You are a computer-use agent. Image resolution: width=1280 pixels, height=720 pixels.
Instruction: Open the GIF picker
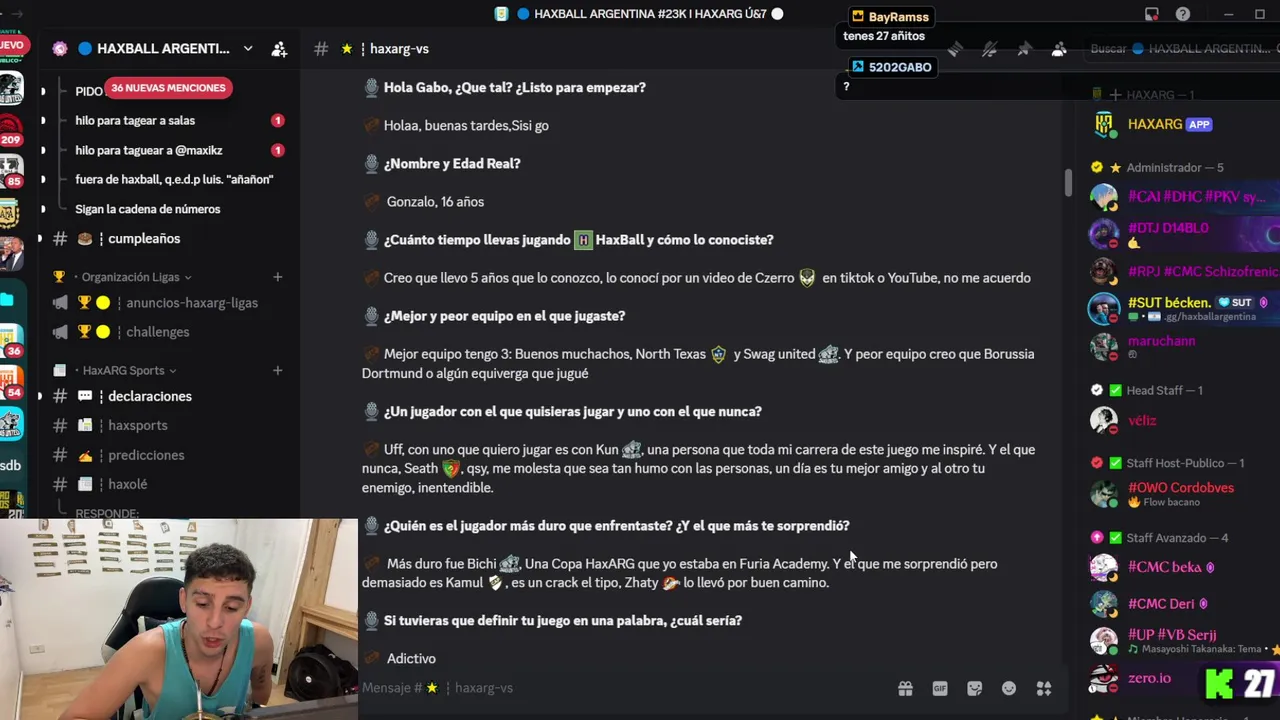click(940, 688)
